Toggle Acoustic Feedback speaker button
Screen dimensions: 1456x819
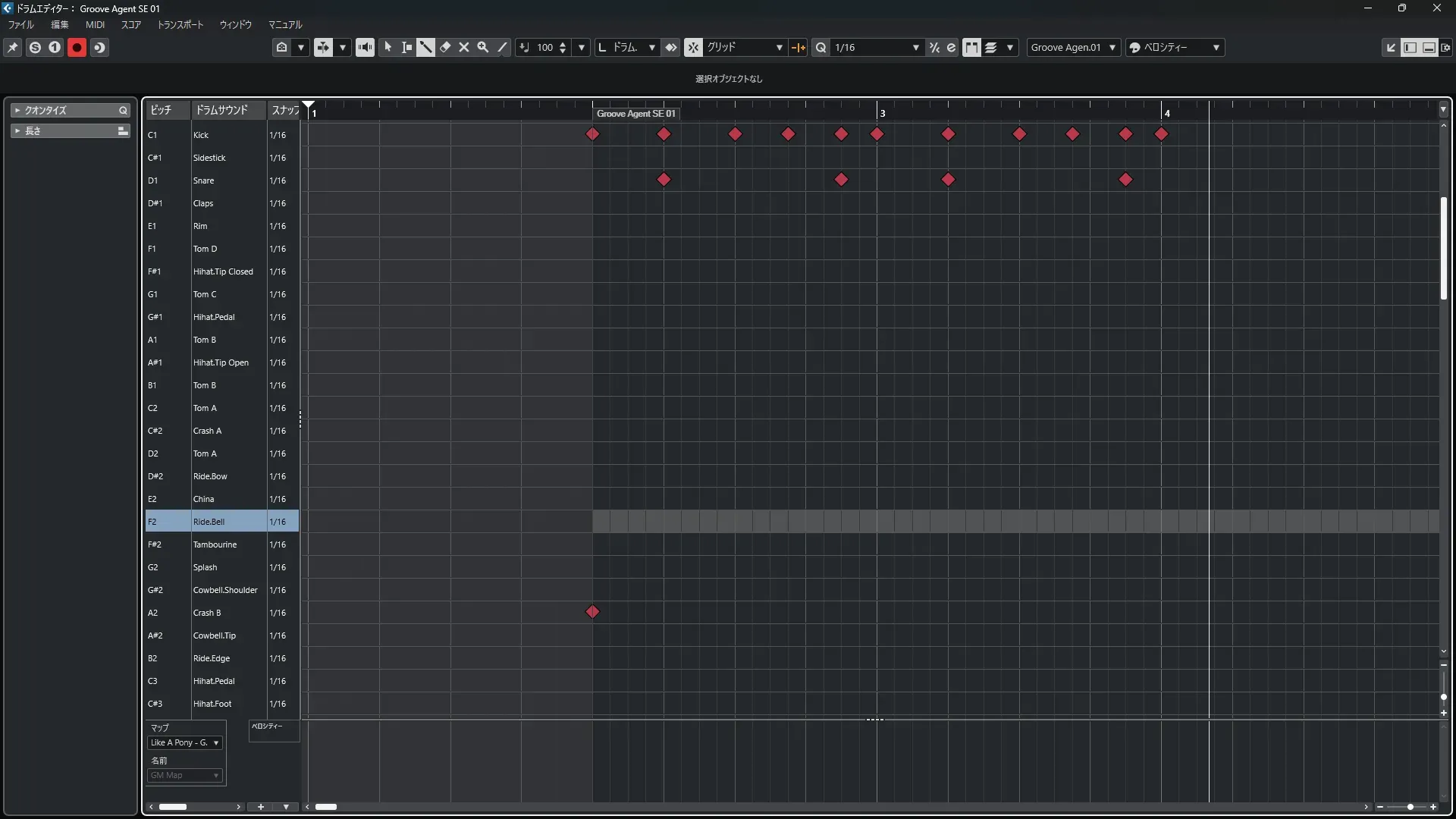pyautogui.click(x=365, y=47)
